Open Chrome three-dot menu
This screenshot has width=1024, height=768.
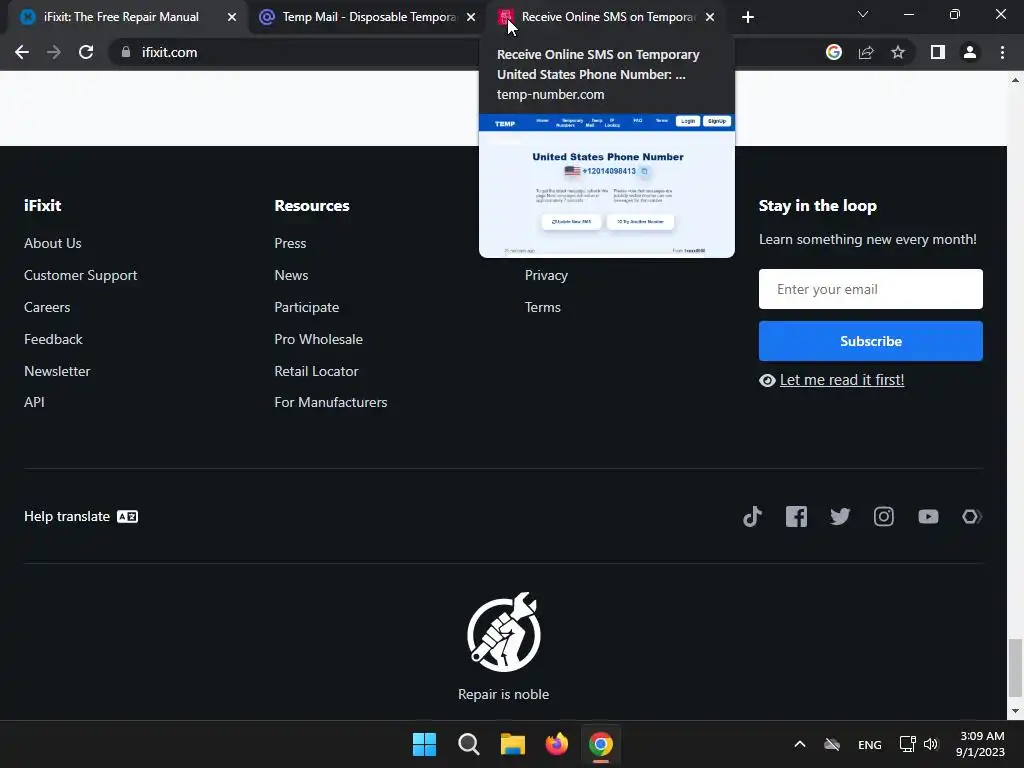pos(1002,52)
